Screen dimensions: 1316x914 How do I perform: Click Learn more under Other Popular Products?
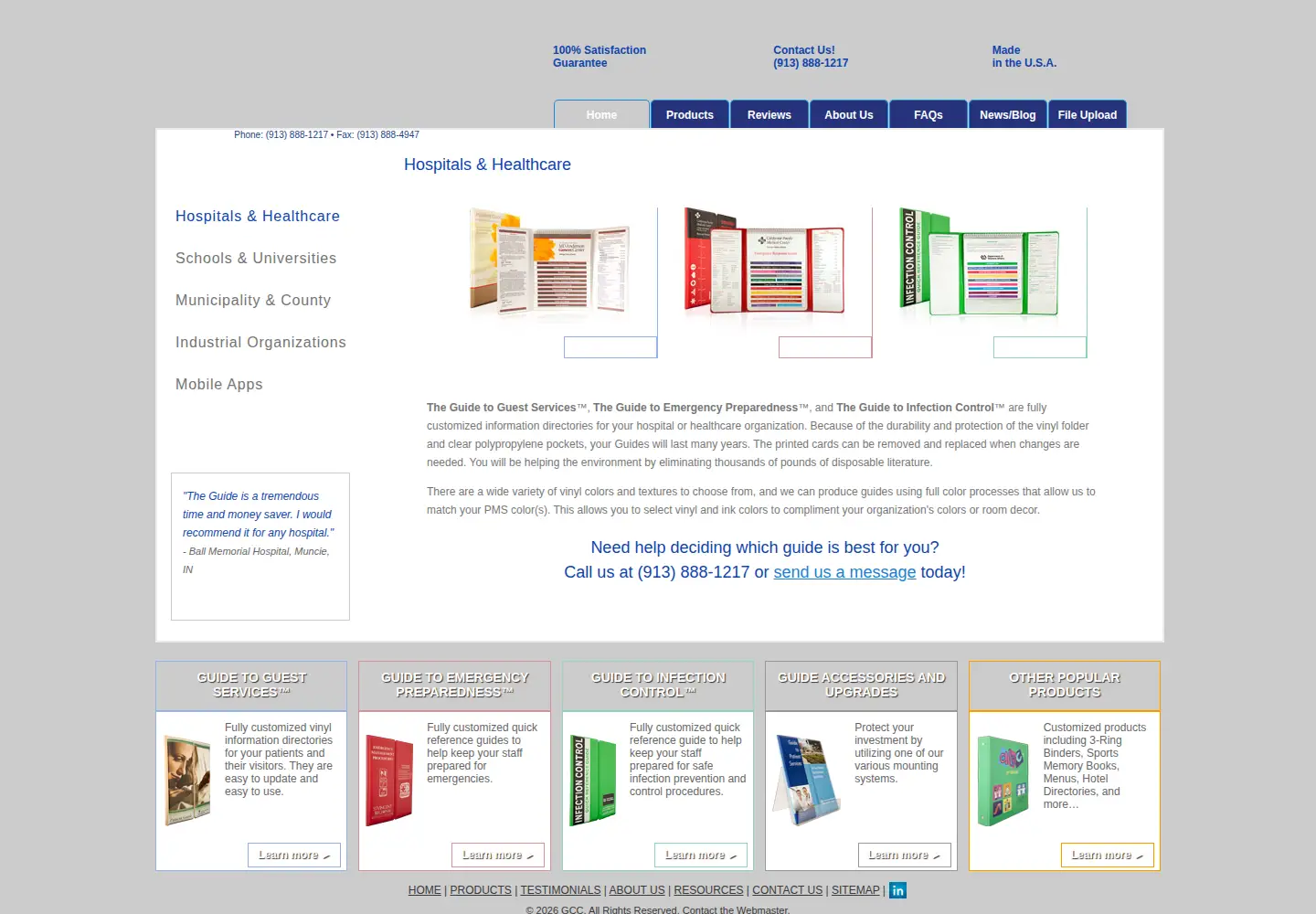pyautogui.click(x=1108, y=855)
